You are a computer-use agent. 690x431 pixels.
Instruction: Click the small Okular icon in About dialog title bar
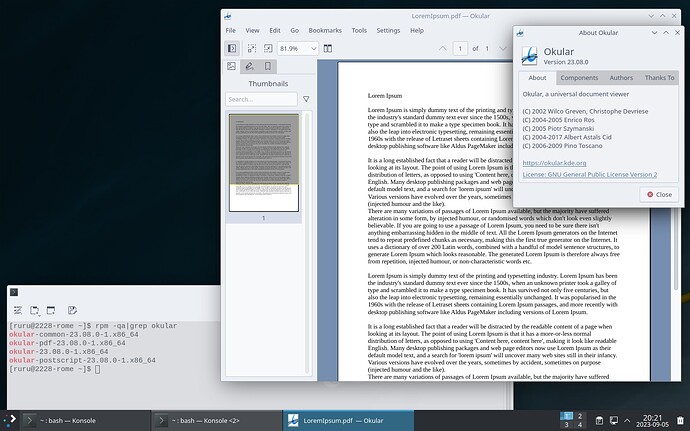520,33
